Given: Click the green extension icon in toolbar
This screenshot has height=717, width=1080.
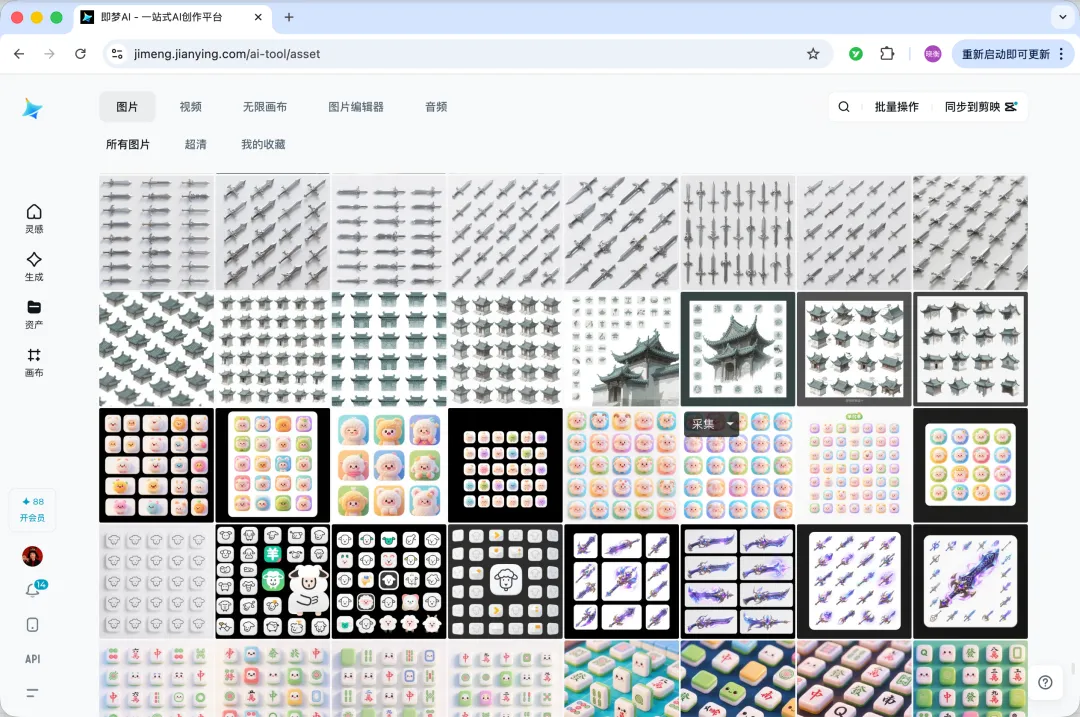Looking at the screenshot, I should pyautogui.click(x=855, y=54).
